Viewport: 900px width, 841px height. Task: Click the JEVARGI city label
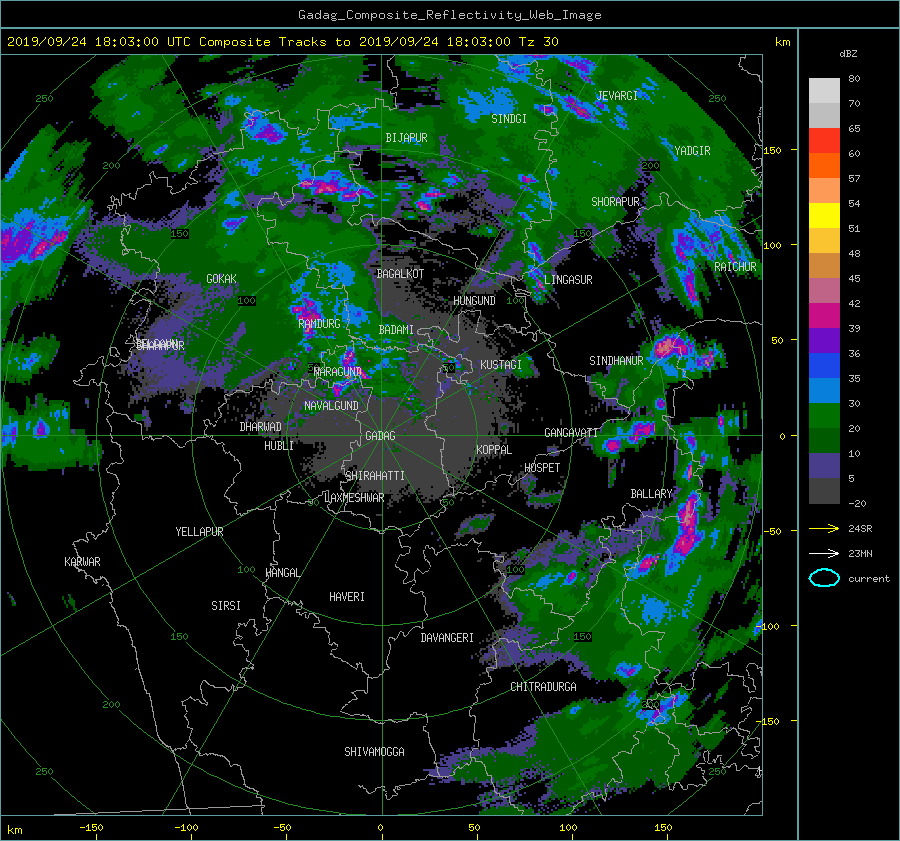click(x=617, y=96)
